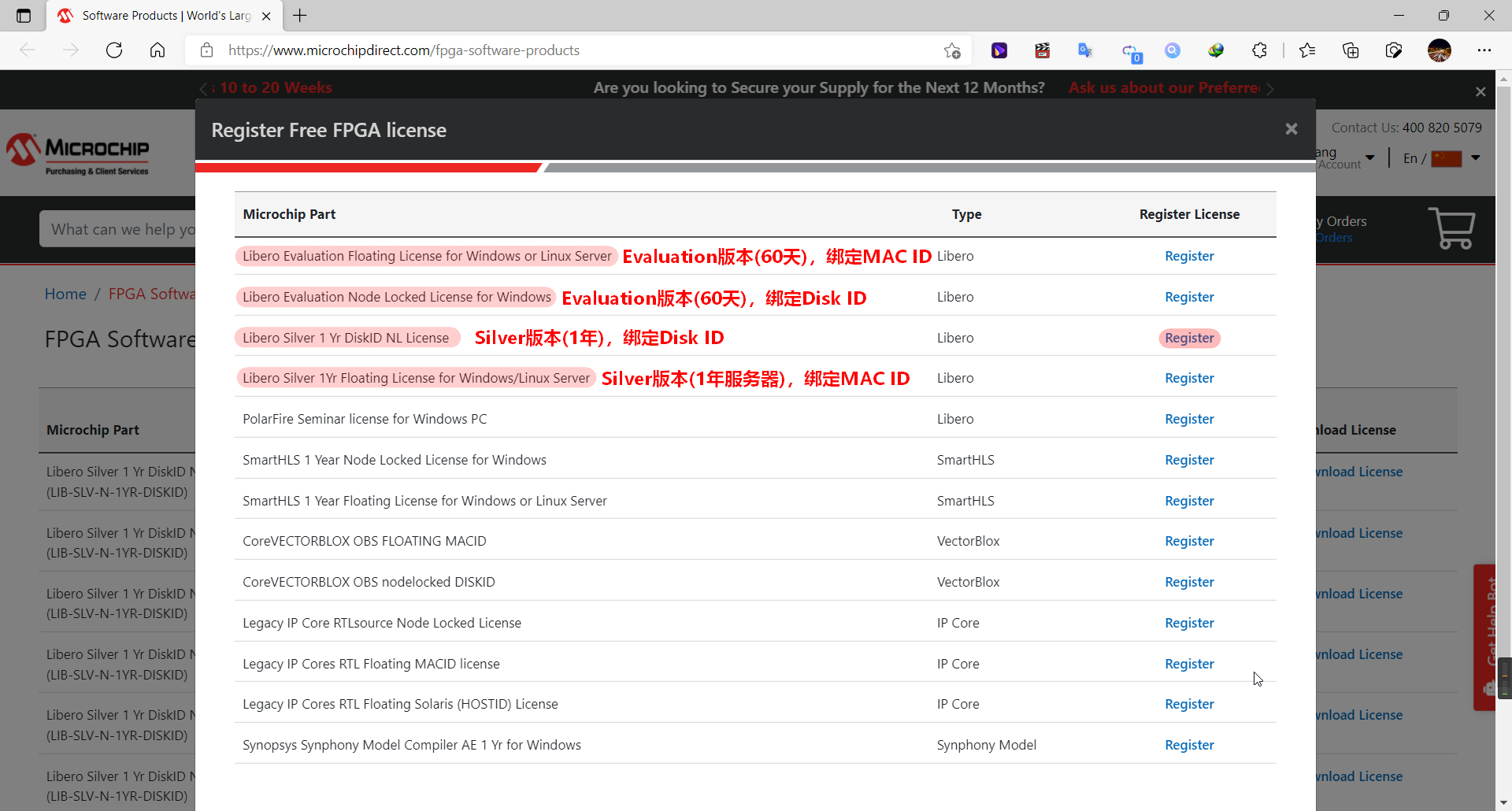Show next banner message with right chevron
The image size is (1512, 811).
[1270, 88]
